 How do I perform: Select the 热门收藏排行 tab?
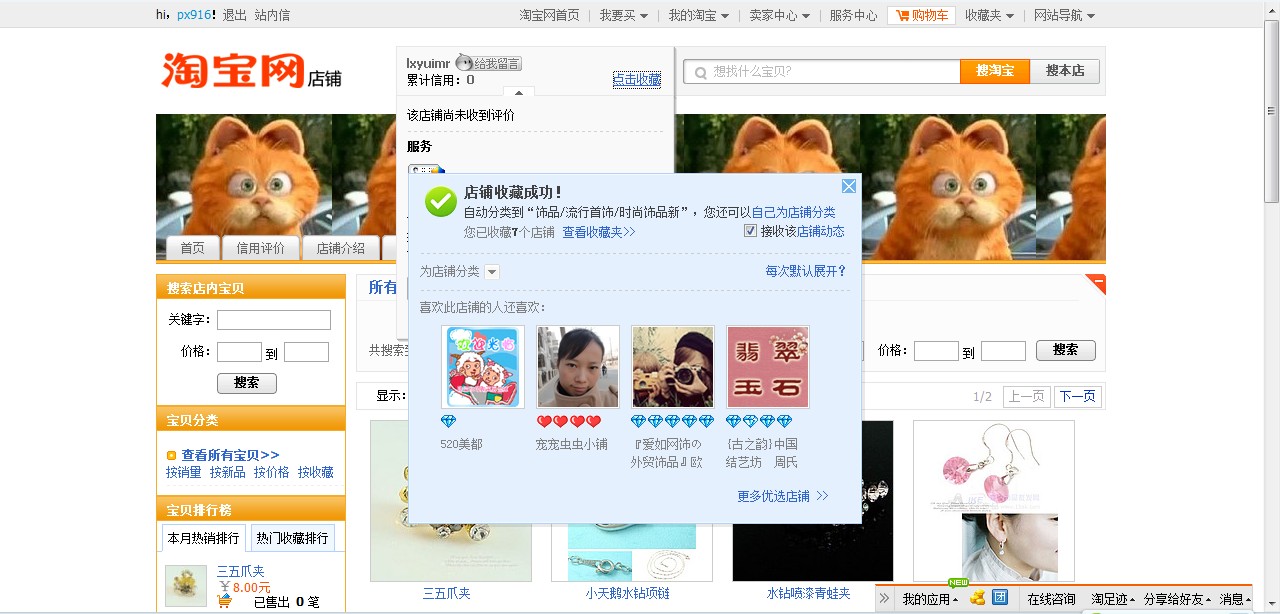coord(292,538)
